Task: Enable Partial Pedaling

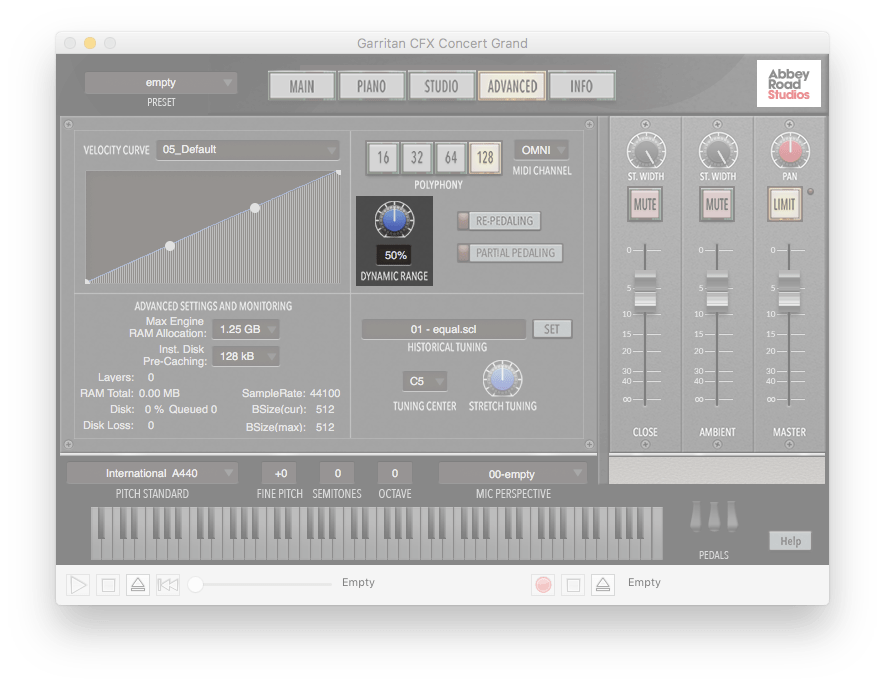Action: pos(510,253)
